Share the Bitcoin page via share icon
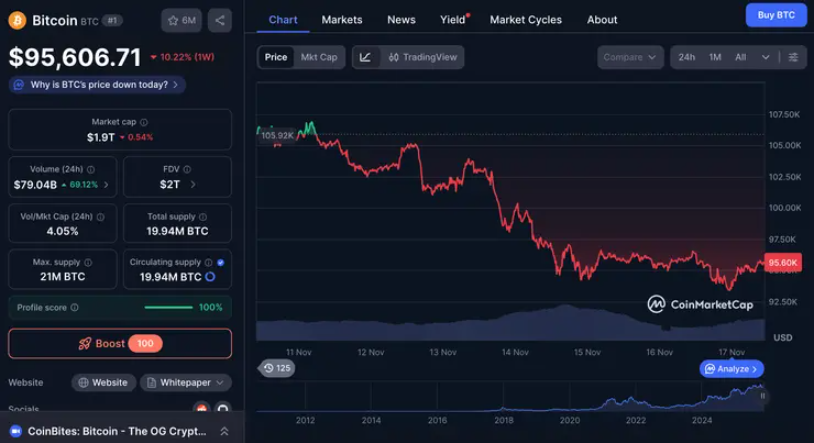Viewport: 814px width, 443px height. pos(219,20)
